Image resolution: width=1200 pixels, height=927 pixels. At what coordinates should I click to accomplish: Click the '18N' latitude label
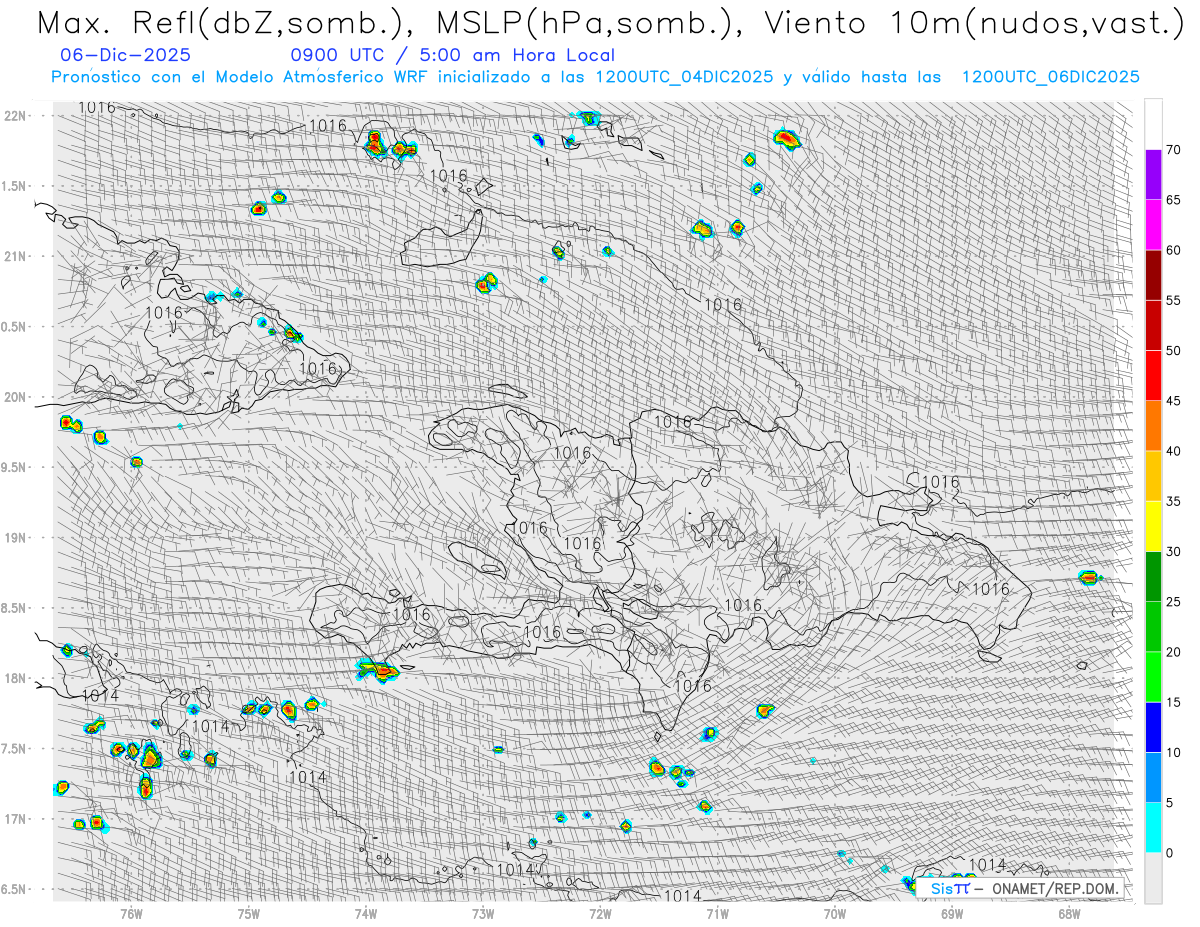click(17, 678)
